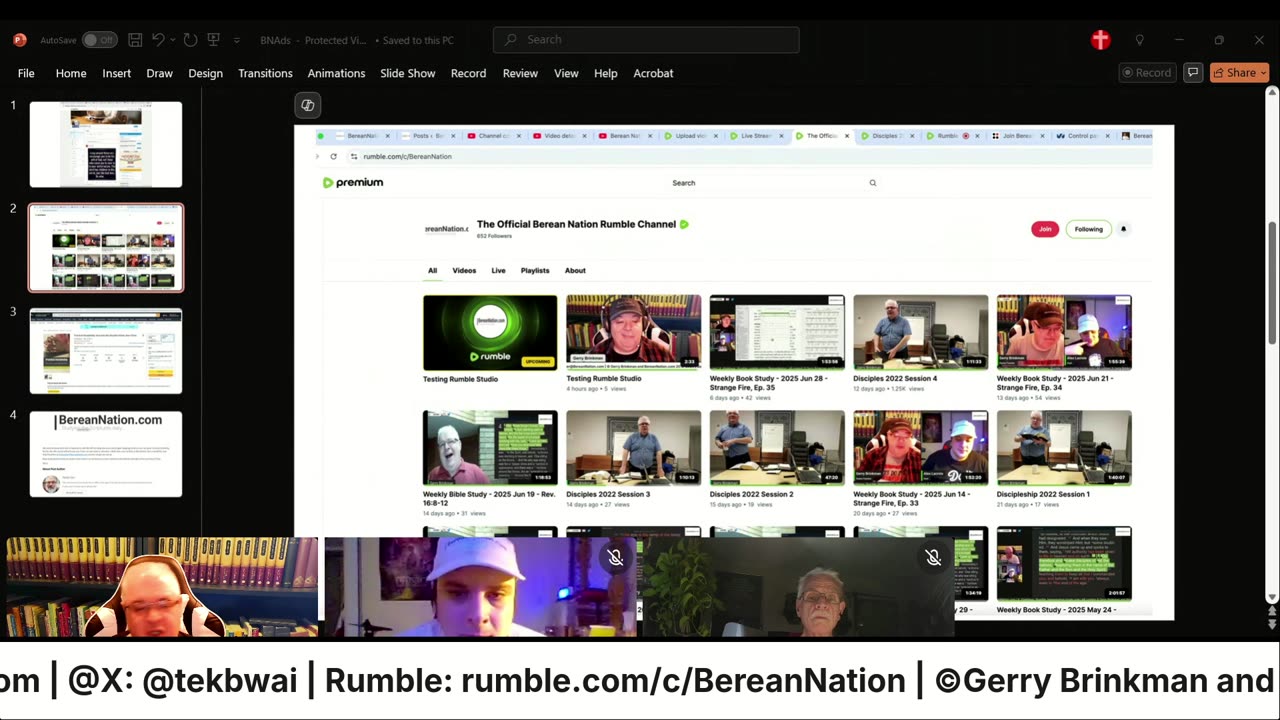Click the lightbulb icon in title bar
The height and width of the screenshot is (720, 1280).
click(1139, 40)
